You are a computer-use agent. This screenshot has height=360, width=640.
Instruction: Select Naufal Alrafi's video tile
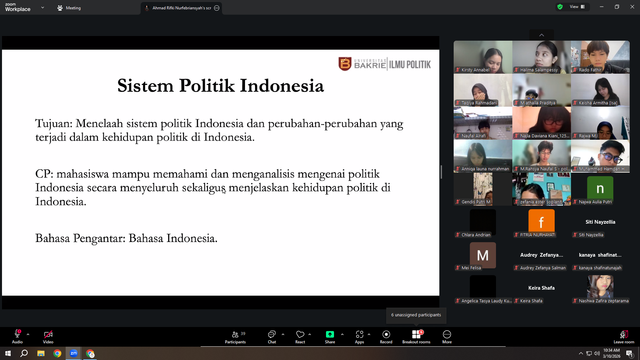483,123
